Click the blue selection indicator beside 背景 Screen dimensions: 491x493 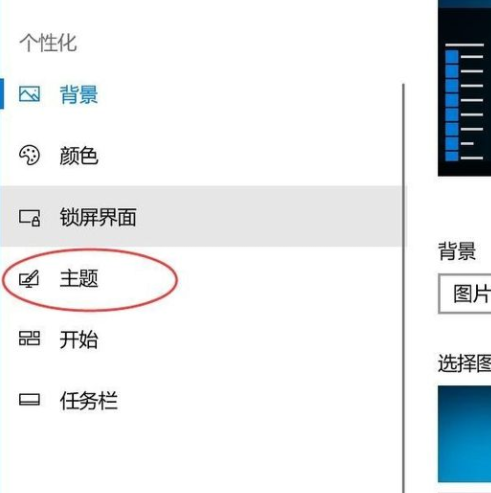[x=2, y=94]
